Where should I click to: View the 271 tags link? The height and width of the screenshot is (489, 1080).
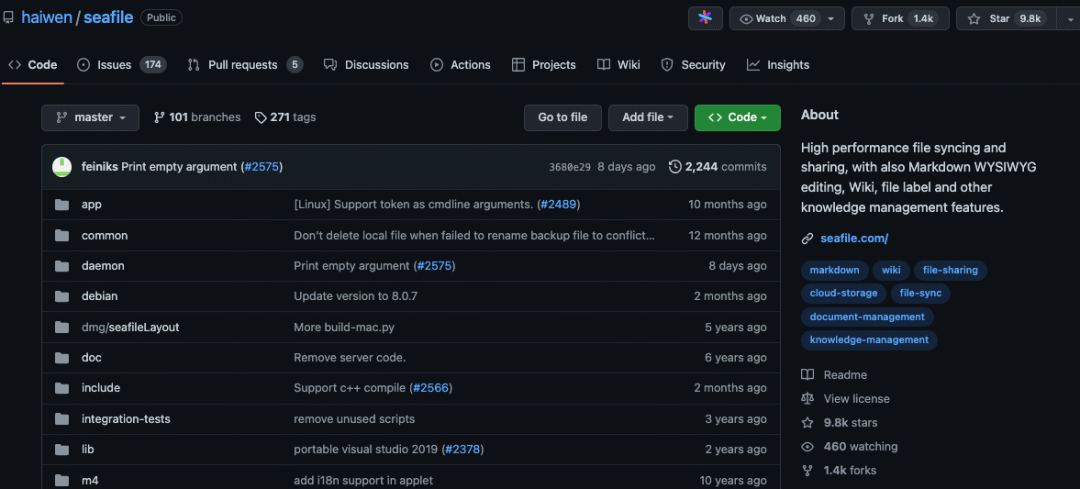tap(285, 118)
